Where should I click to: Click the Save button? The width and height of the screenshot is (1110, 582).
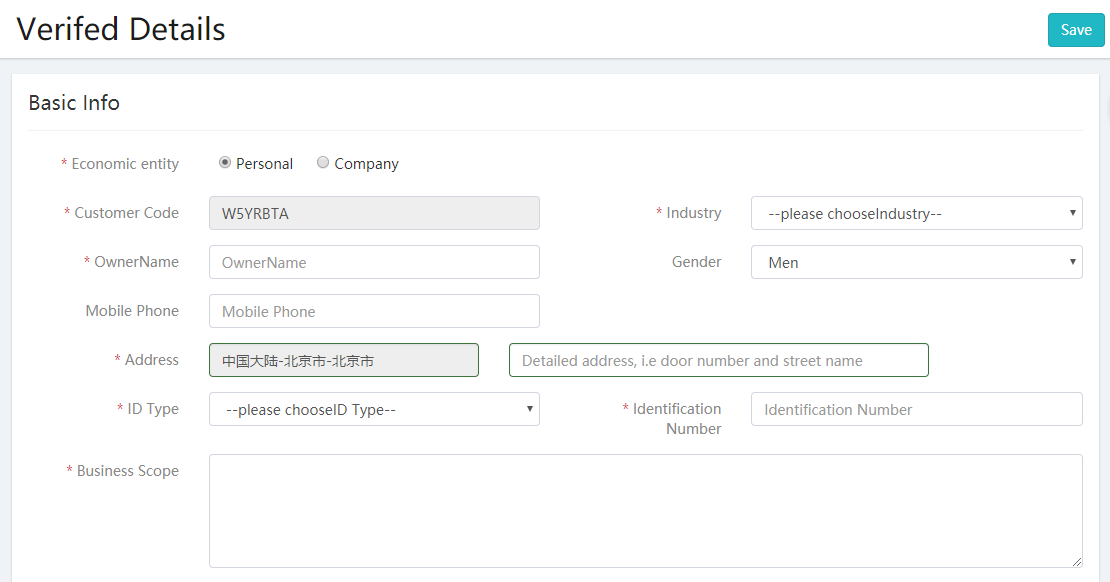[1076, 30]
